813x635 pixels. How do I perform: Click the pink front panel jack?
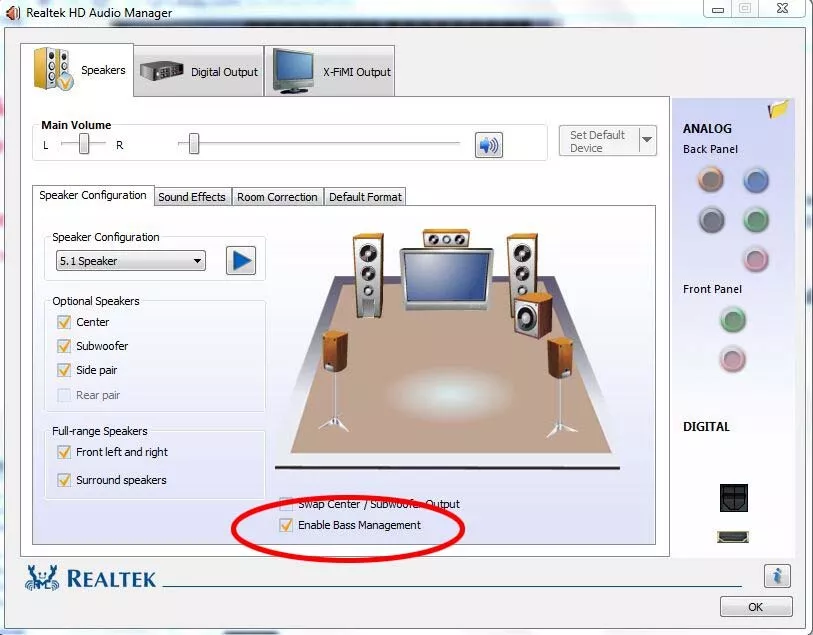[x=733, y=359]
